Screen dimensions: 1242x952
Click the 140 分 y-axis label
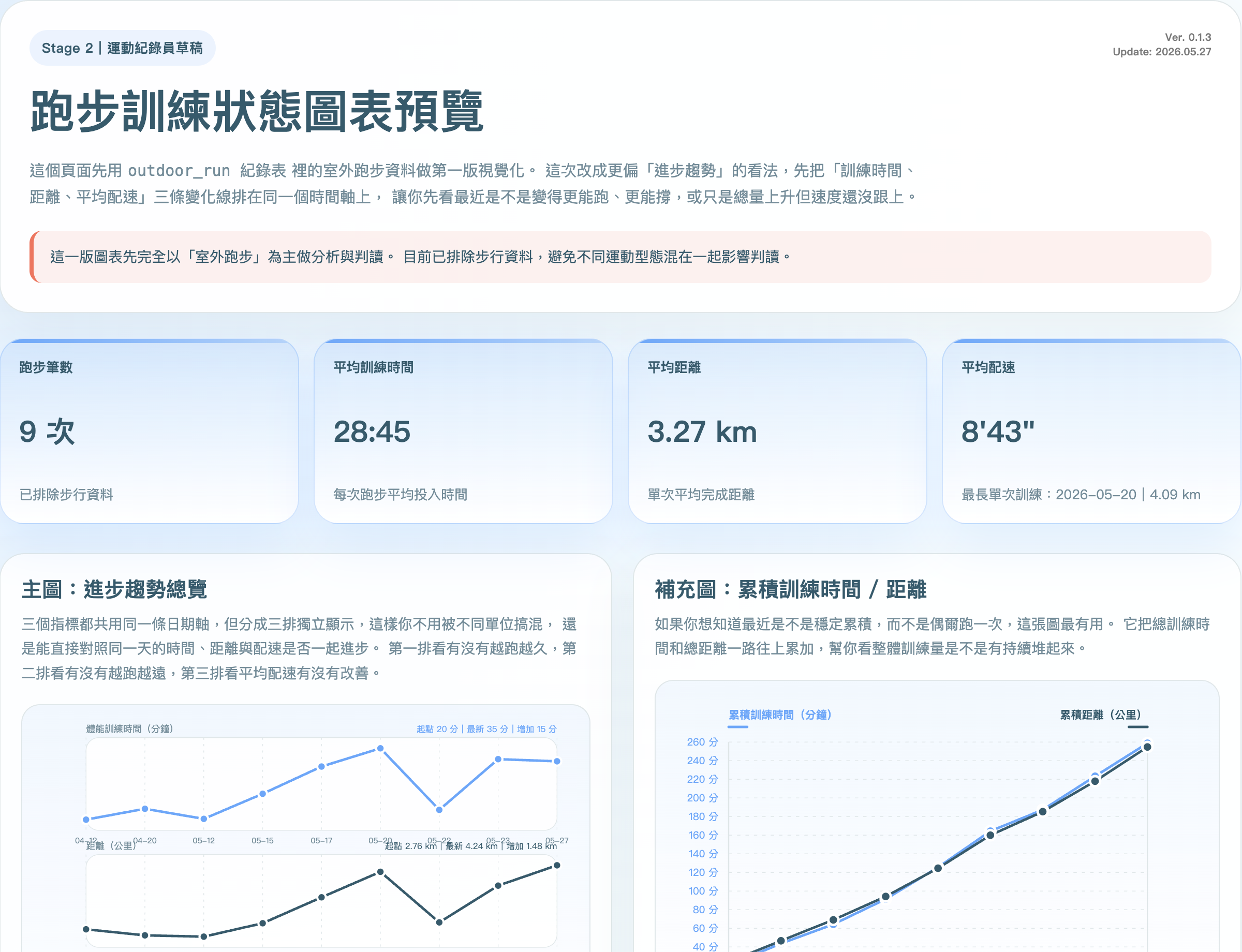click(702, 854)
